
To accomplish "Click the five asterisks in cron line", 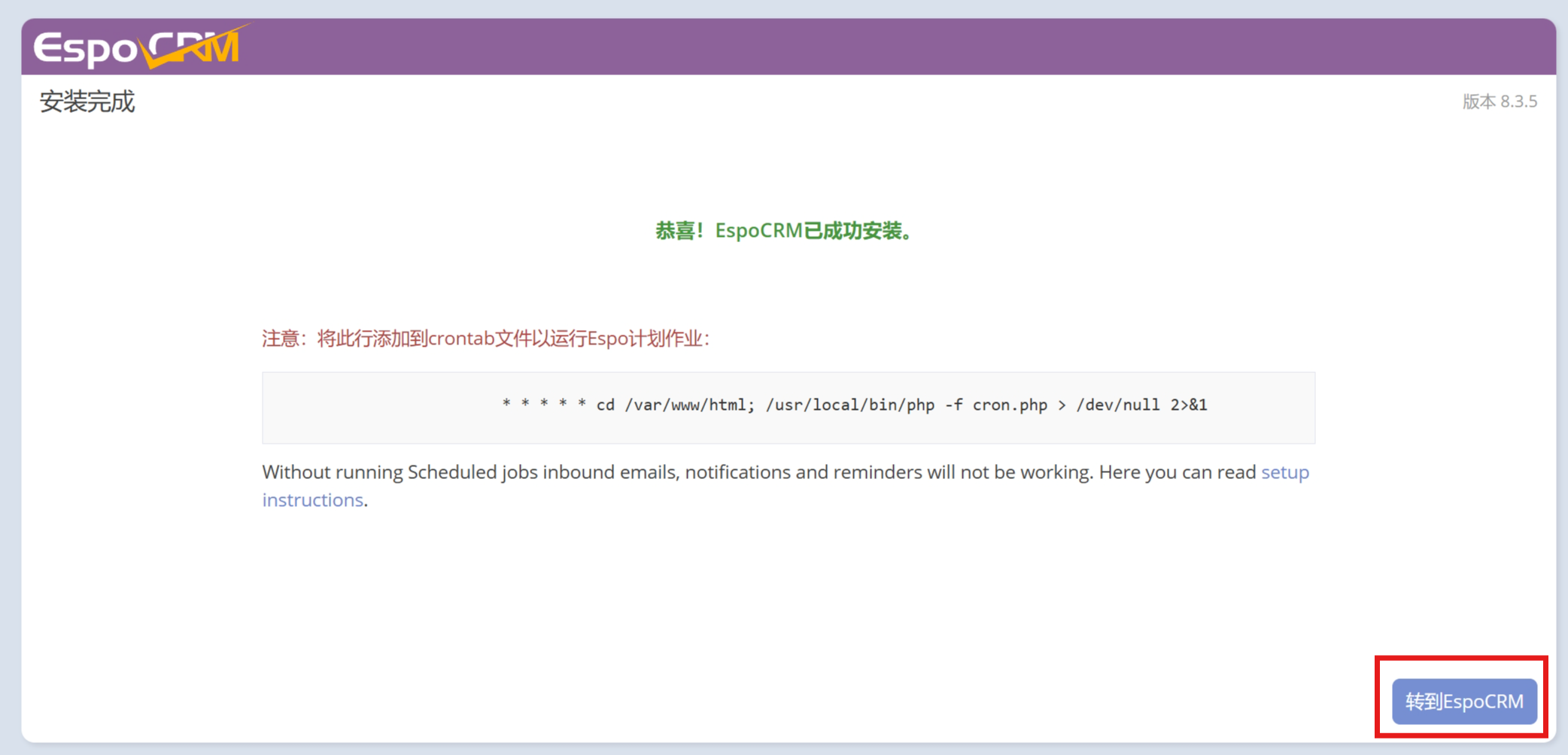I will [543, 405].
